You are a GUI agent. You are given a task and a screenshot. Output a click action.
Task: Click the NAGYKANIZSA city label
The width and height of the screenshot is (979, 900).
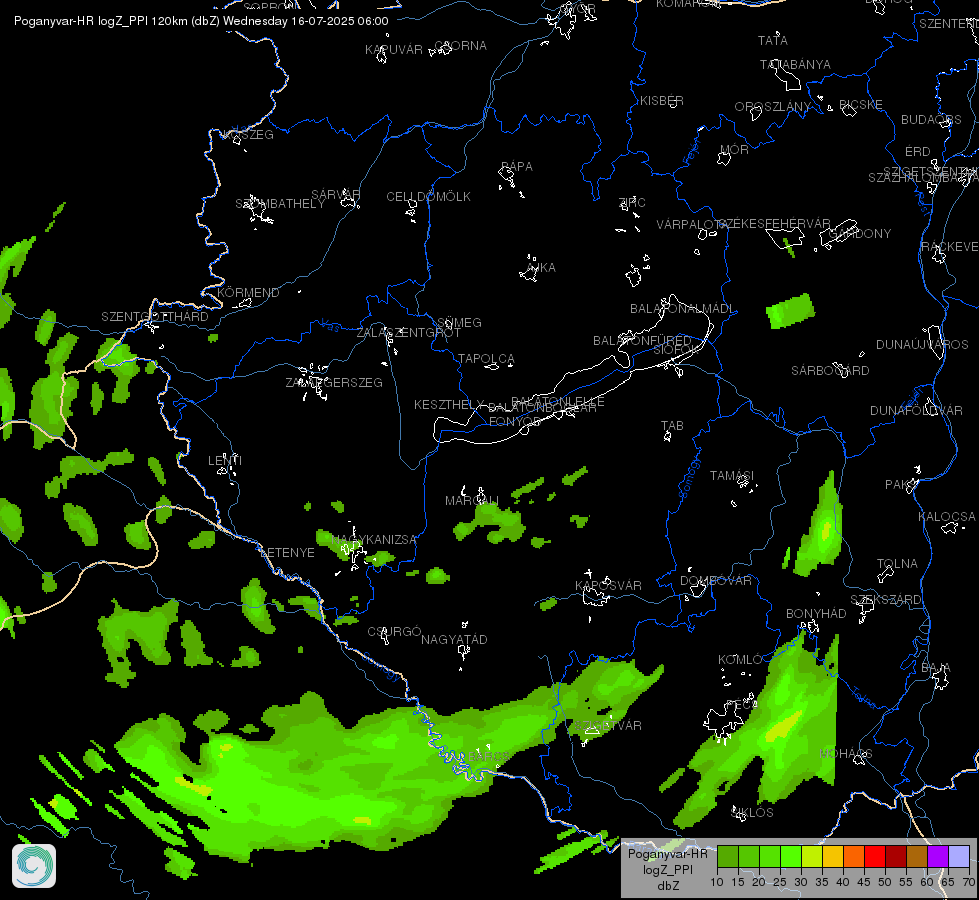pos(374,540)
